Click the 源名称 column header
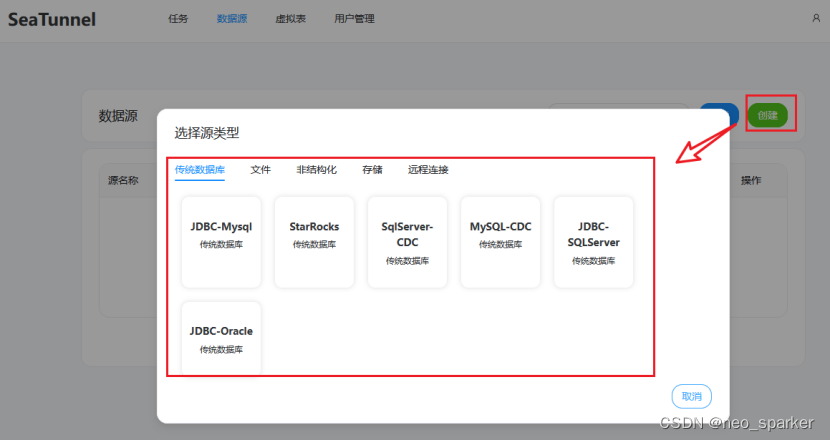830x441 pixels. tap(123, 181)
